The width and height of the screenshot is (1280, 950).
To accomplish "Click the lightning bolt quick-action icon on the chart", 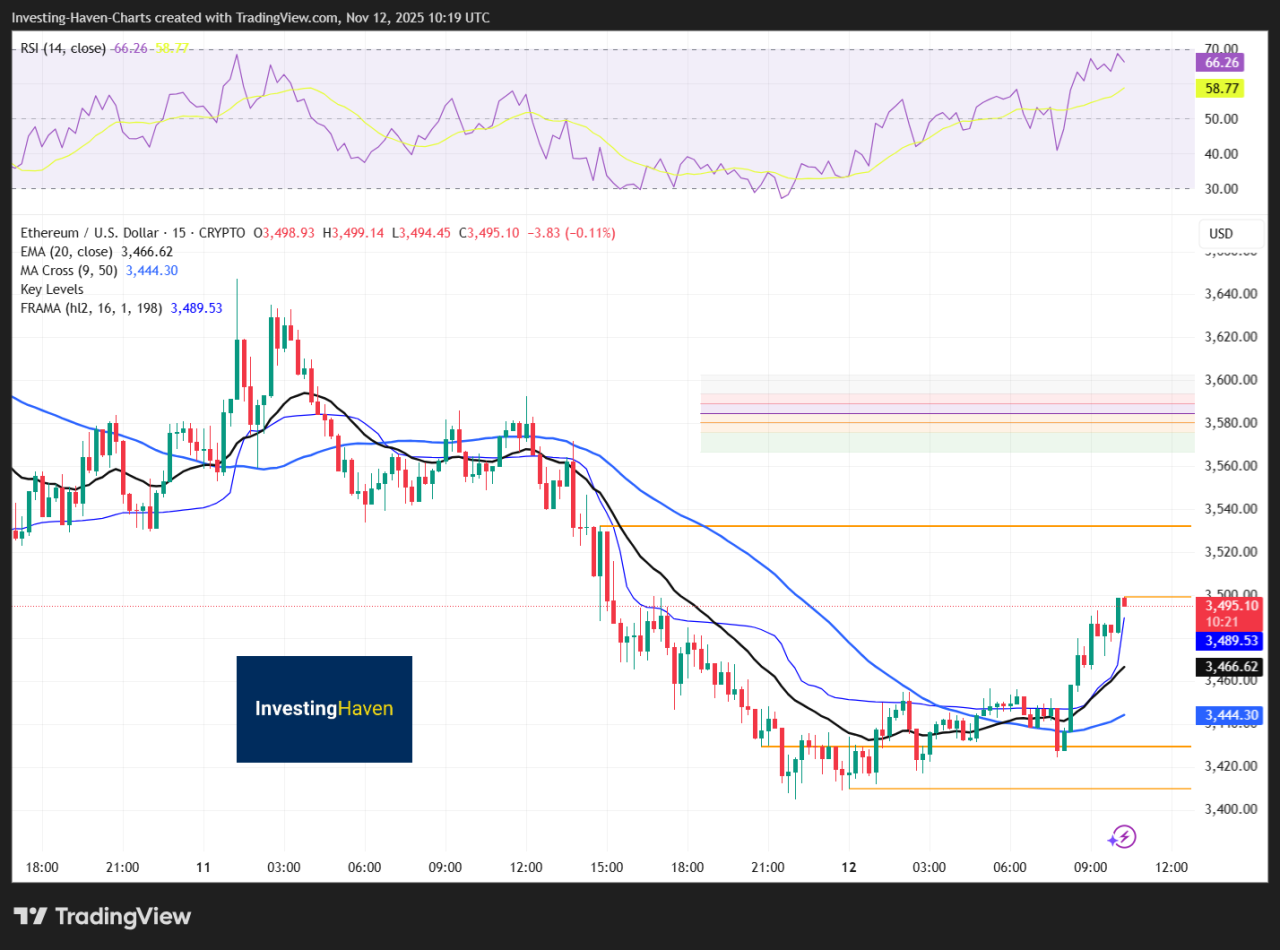I will pyautogui.click(x=1122, y=837).
